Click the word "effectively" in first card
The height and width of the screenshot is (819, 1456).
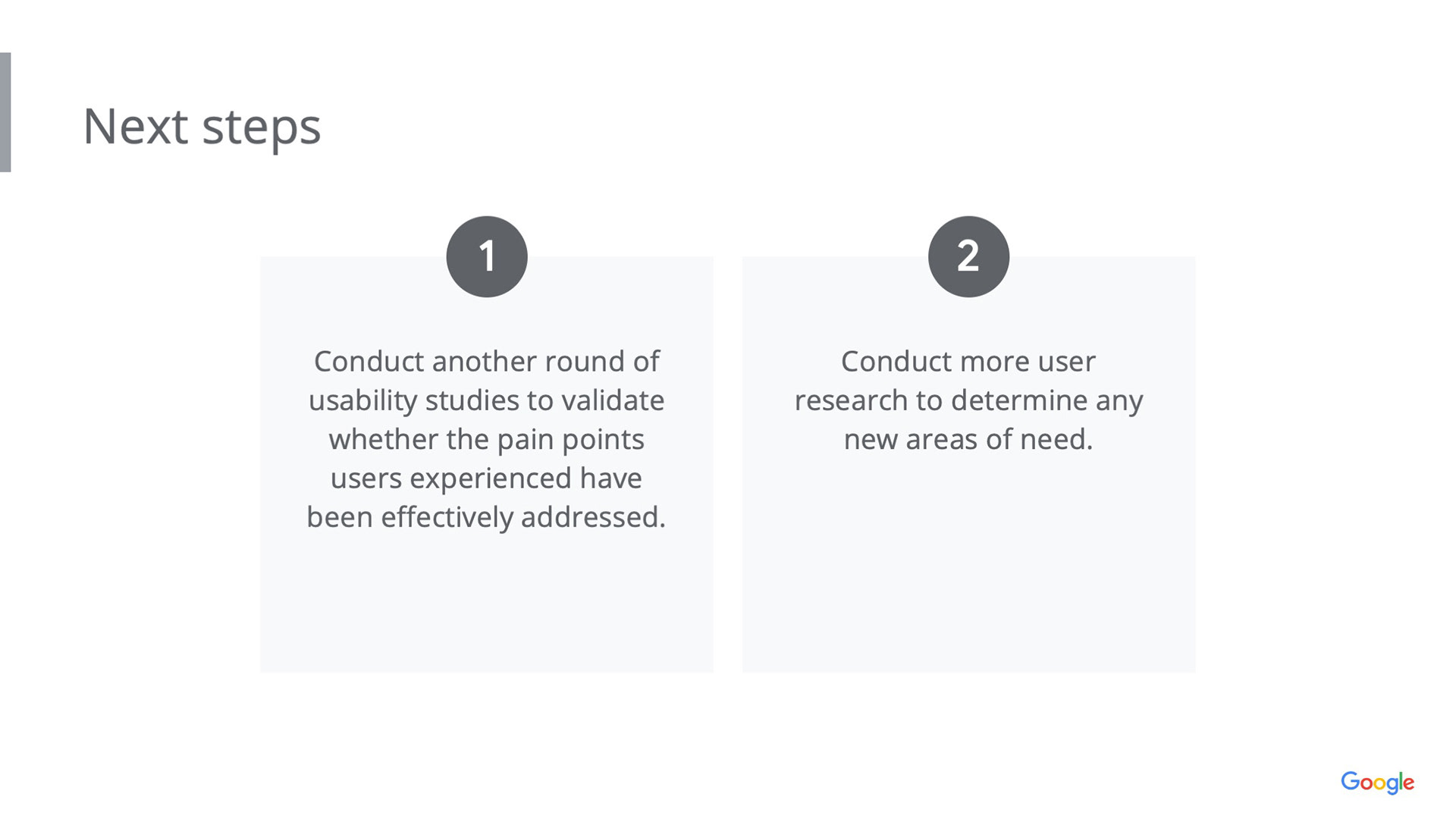pyautogui.click(x=447, y=517)
